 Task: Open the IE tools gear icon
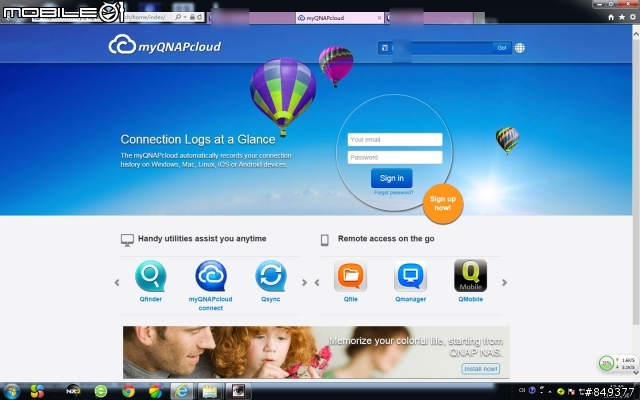point(633,17)
